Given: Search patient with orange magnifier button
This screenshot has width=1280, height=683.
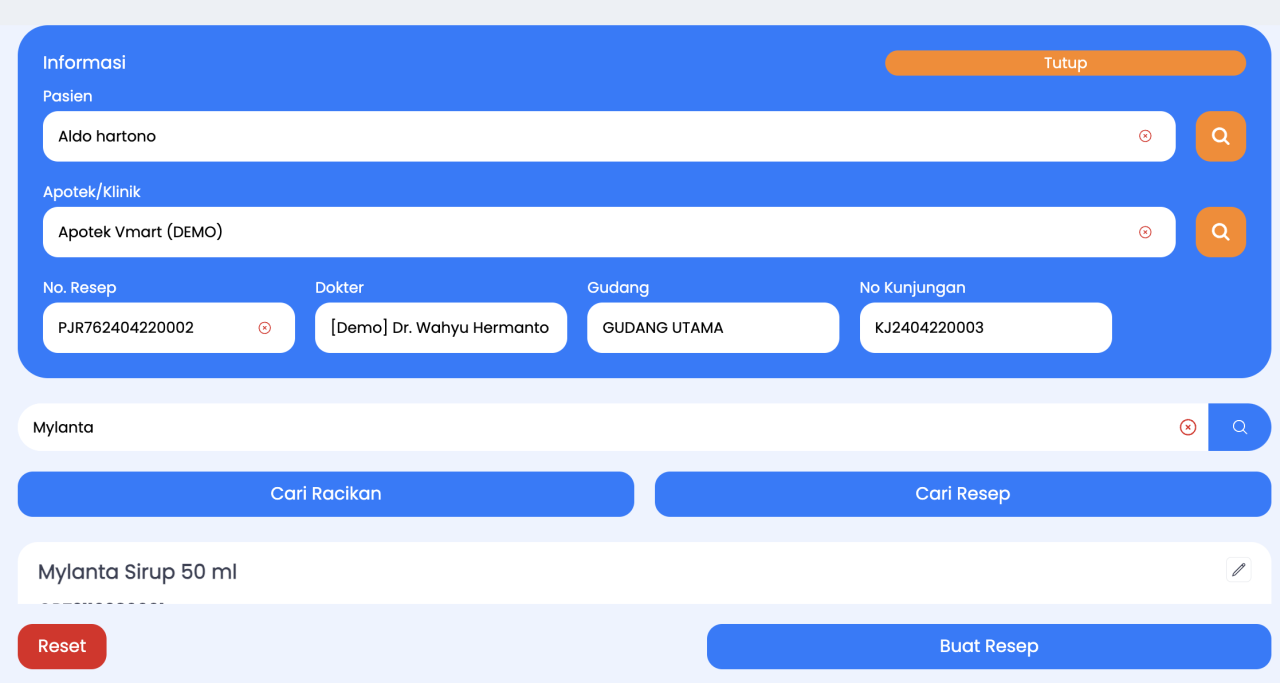Looking at the screenshot, I should pos(1220,136).
